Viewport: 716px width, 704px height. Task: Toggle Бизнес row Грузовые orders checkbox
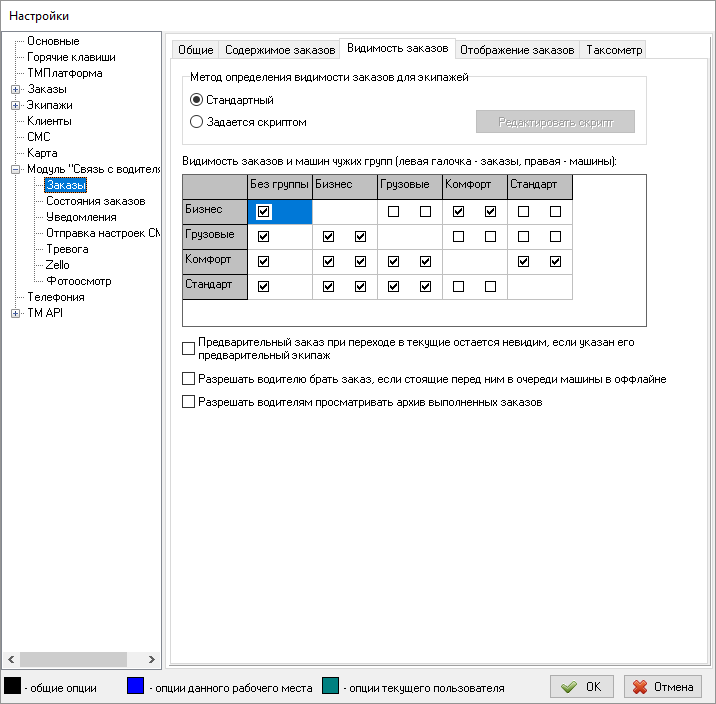pyautogui.click(x=393, y=211)
